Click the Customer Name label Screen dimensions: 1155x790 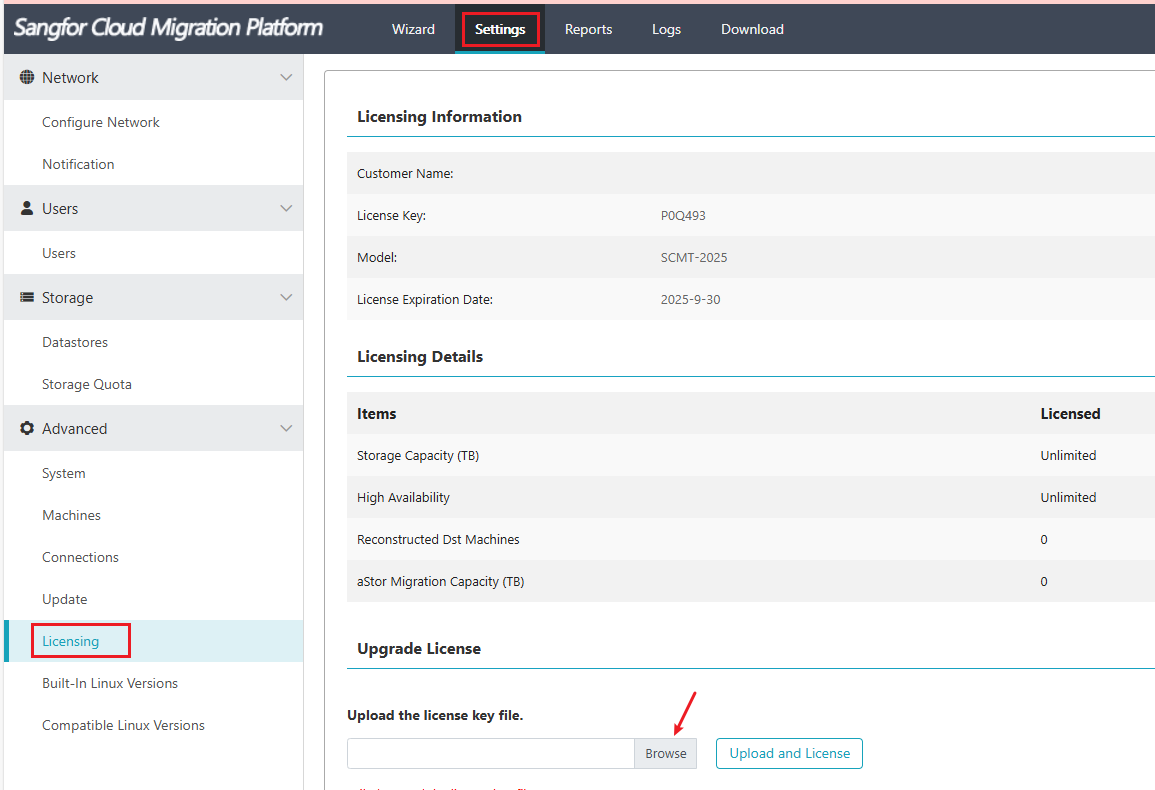click(405, 174)
